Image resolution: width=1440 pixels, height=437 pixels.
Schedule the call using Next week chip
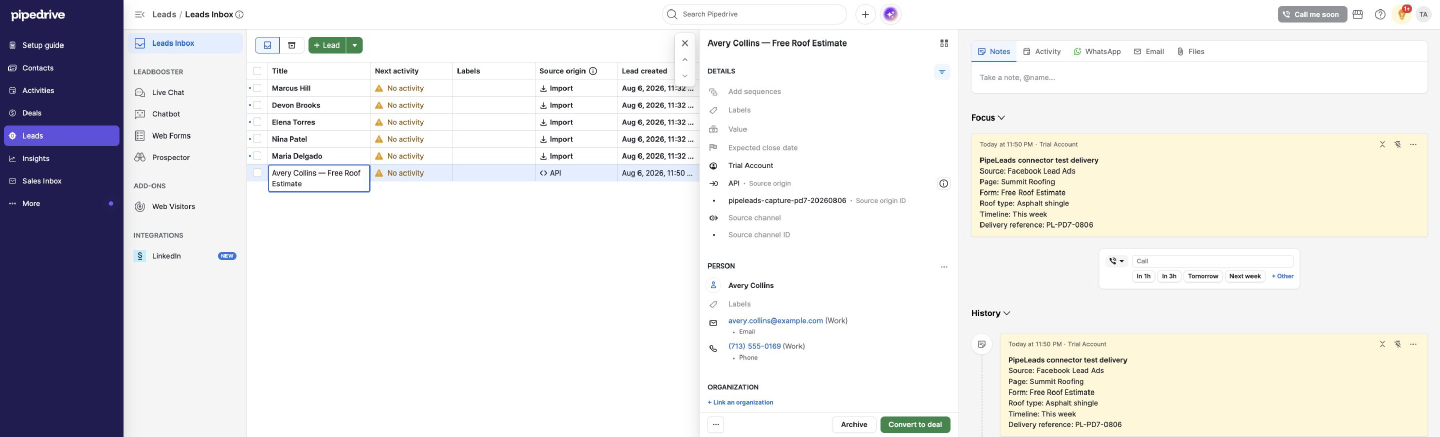point(1245,276)
